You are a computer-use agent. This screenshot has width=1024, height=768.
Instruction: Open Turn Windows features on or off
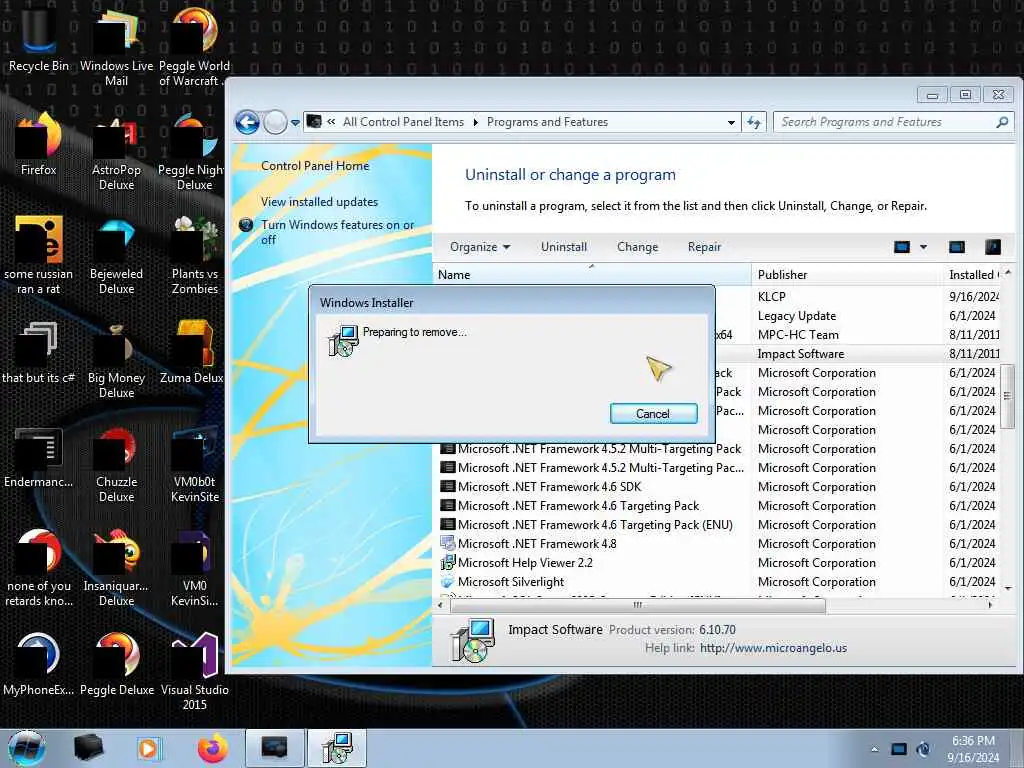click(337, 232)
